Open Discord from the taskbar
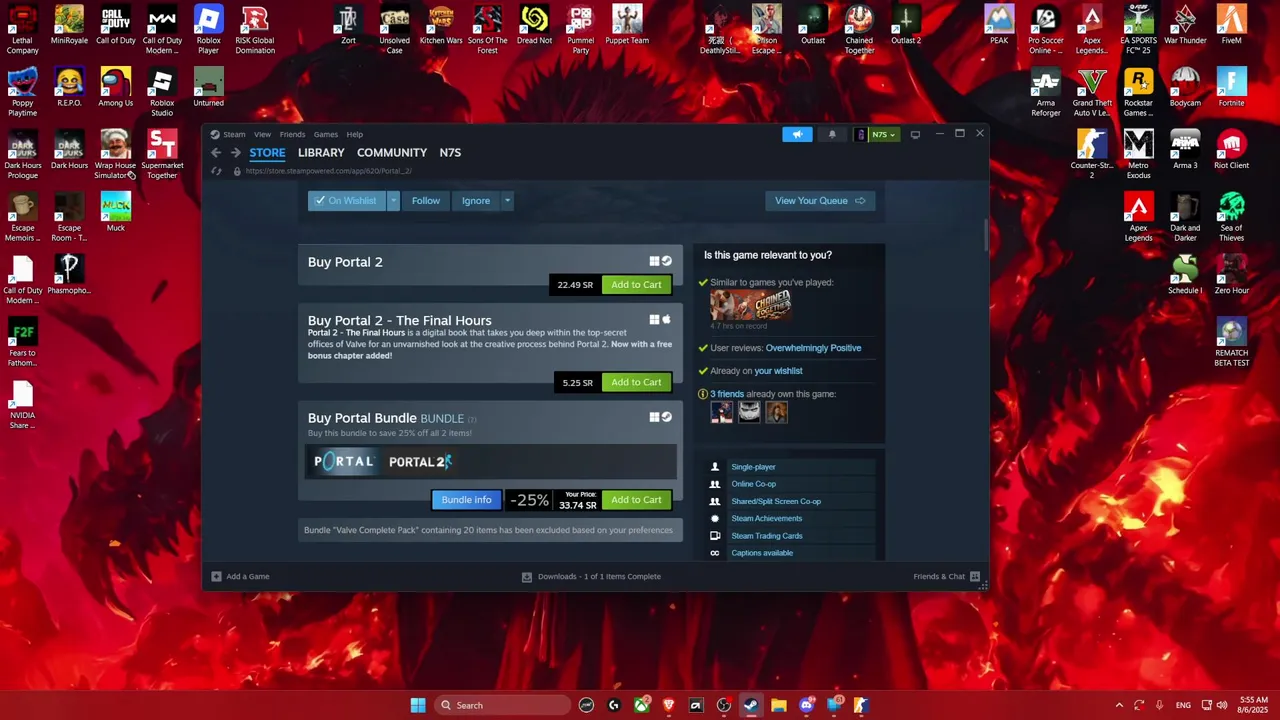This screenshot has height=720, width=1280. tap(806, 705)
